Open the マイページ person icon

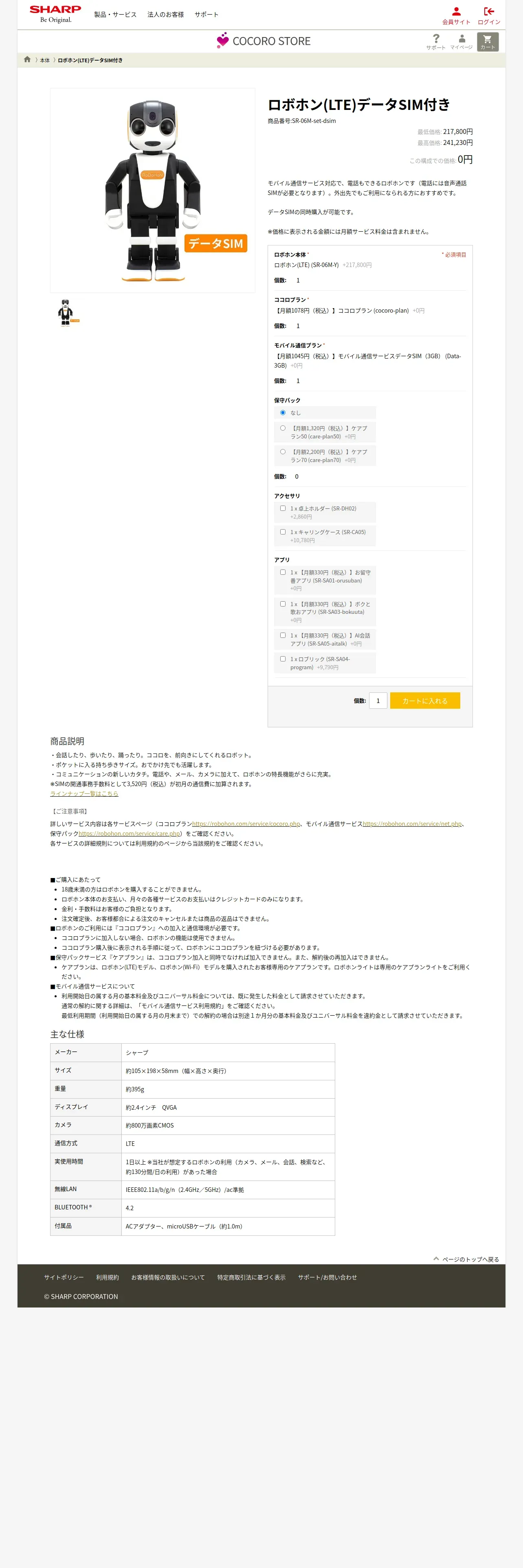point(461,42)
